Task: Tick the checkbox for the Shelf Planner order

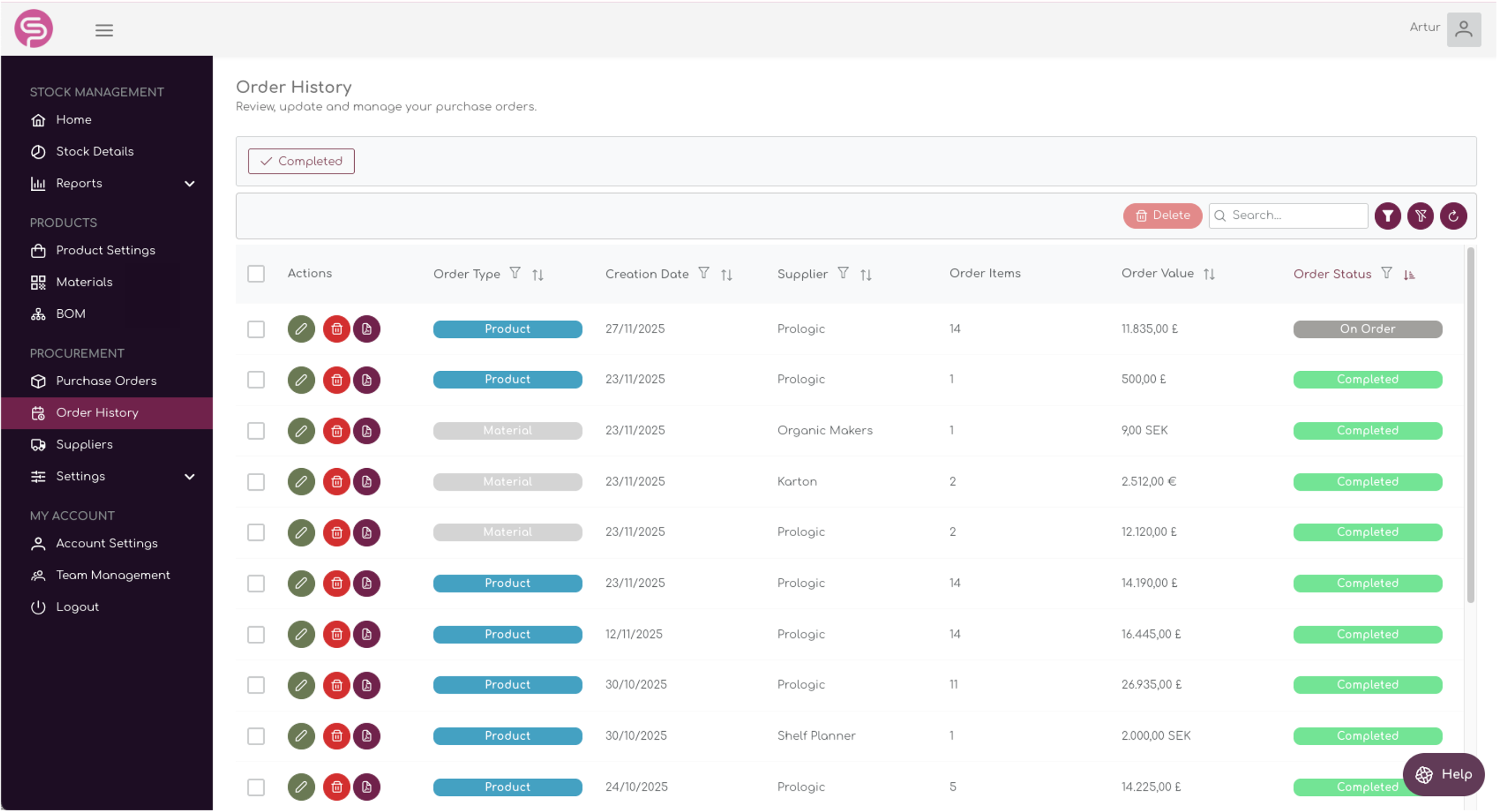Action: (256, 736)
